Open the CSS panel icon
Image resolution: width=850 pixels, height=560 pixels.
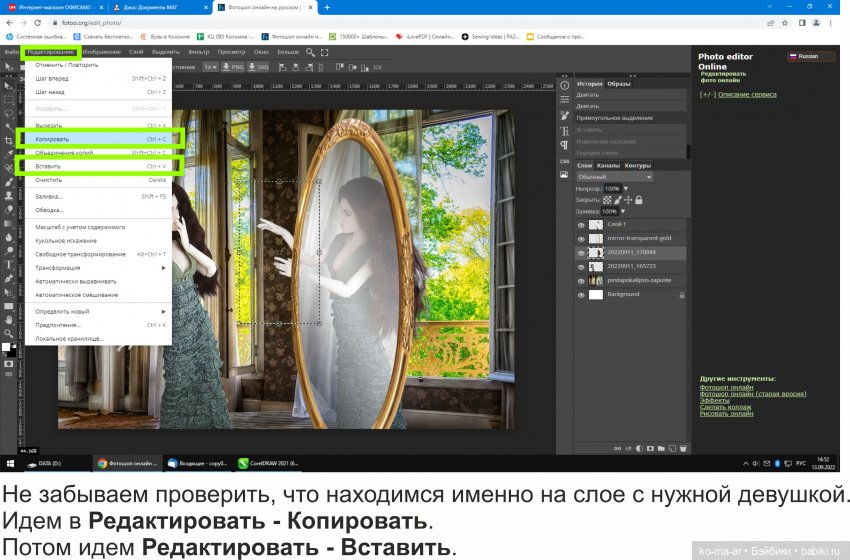564,162
